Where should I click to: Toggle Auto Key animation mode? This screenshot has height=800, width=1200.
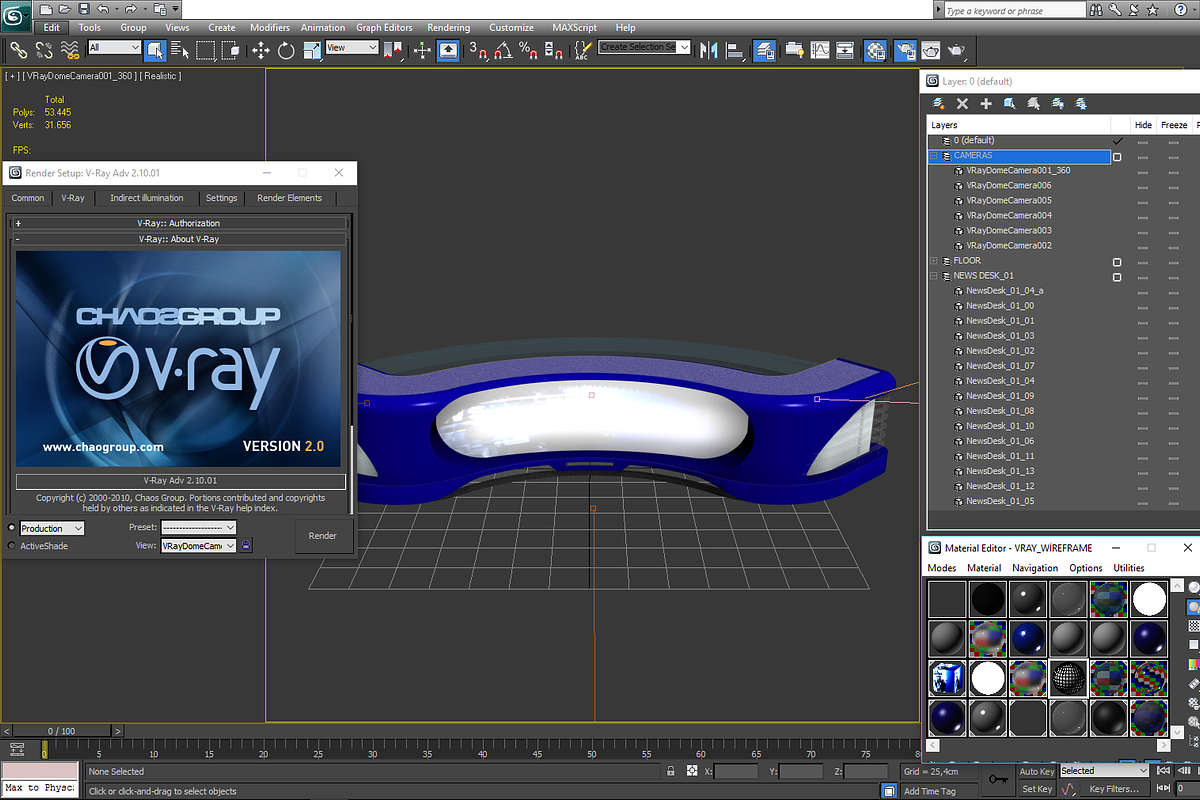pyautogui.click(x=1036, y=772)
